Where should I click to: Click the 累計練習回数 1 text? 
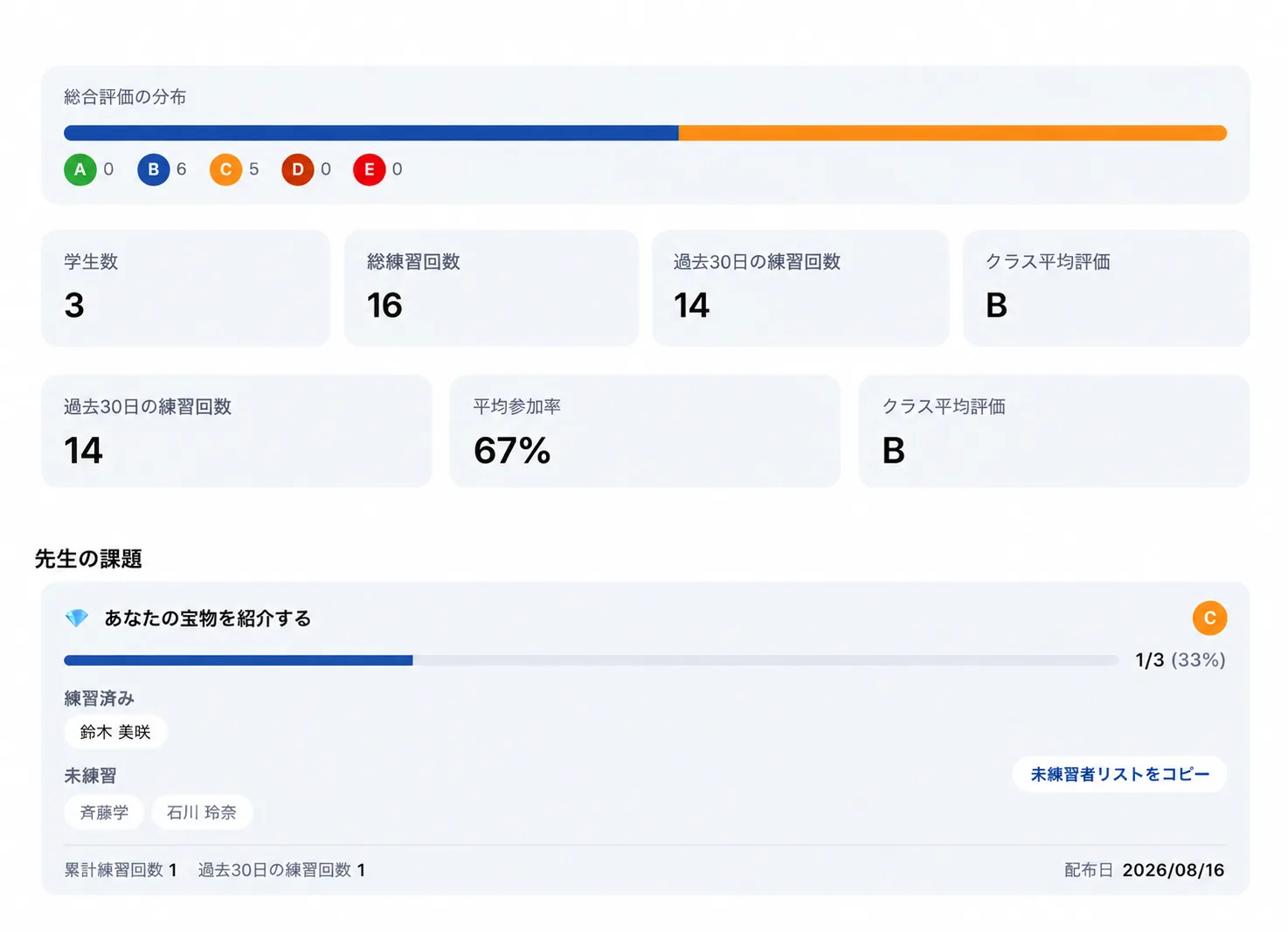(121, 870)
